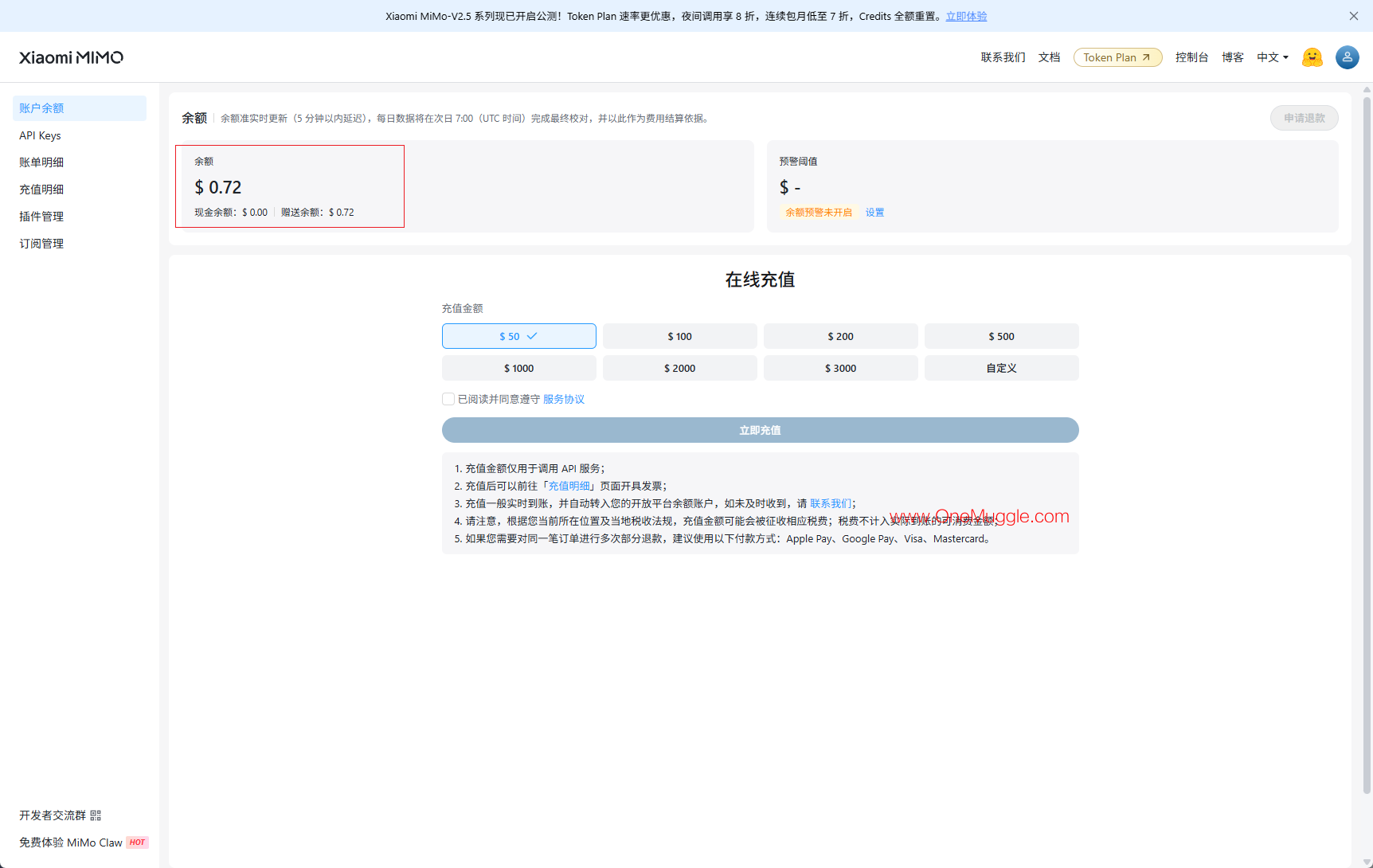Select the $ 2000 recharge amount

pos(679,368)
